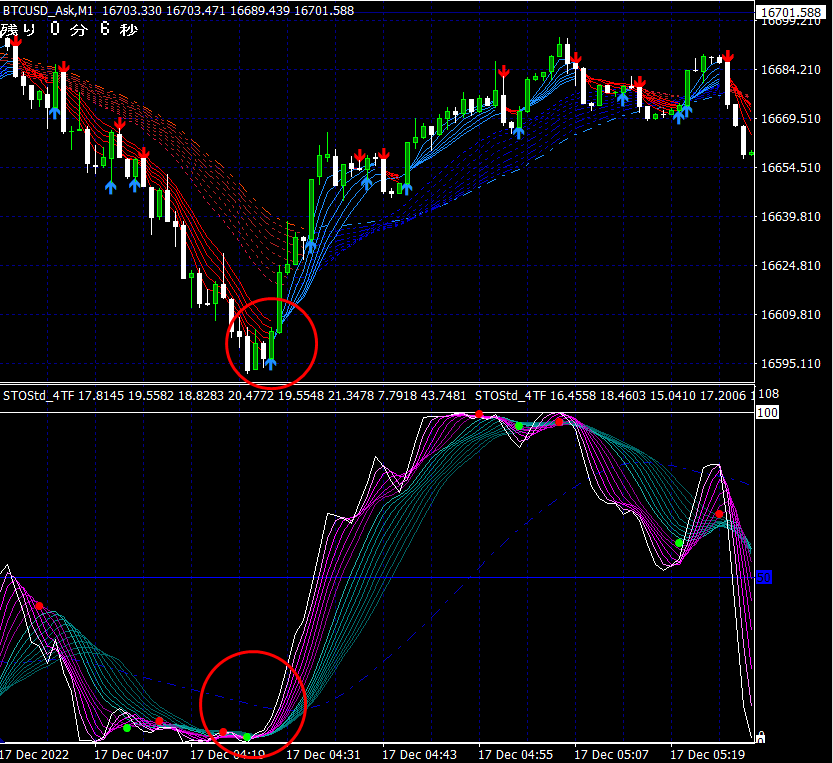This screenshot has height=763, width=833.
Task: Click price scale value 16639.810
Action: (x=790, y=216)
